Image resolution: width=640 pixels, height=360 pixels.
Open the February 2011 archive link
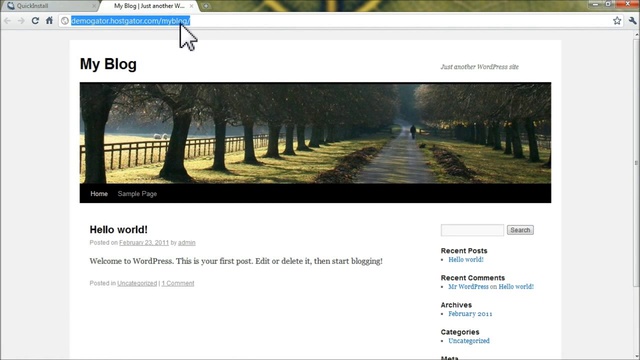tap(470, 313)
